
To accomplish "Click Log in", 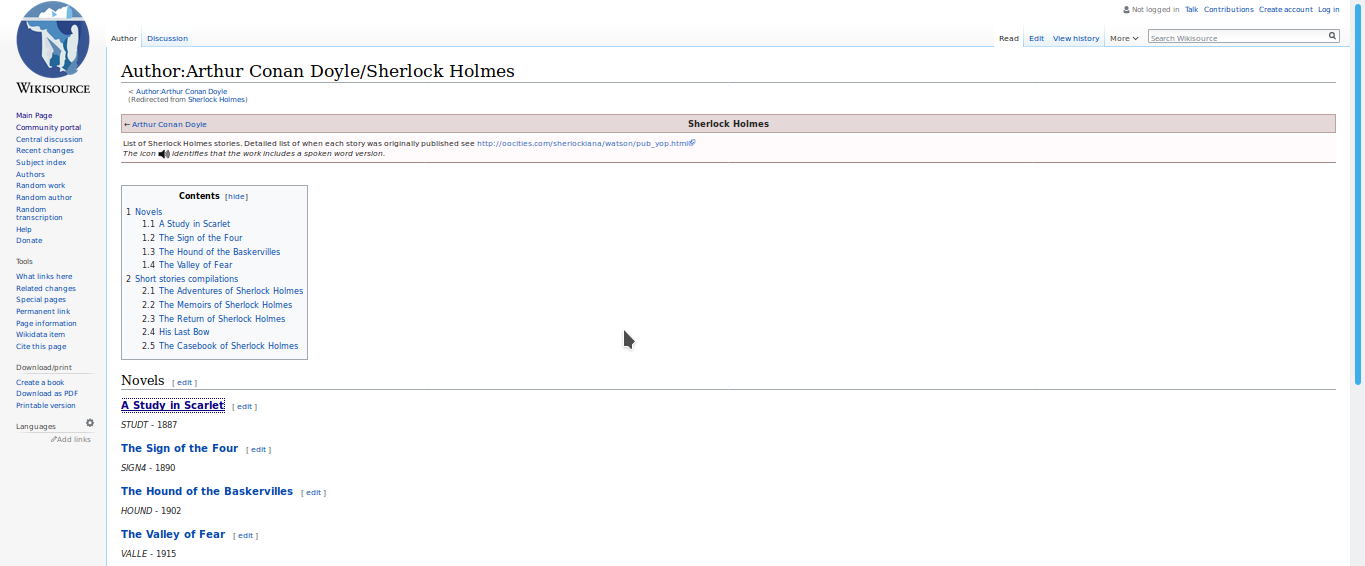I will [x=1328, y=9].
